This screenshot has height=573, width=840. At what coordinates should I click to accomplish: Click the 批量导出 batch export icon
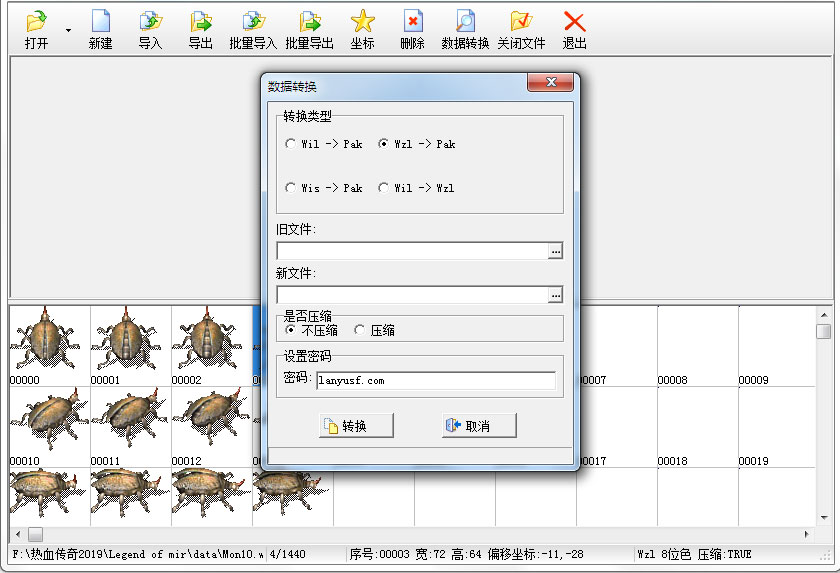pyautogui.click(x=309, y=21)
